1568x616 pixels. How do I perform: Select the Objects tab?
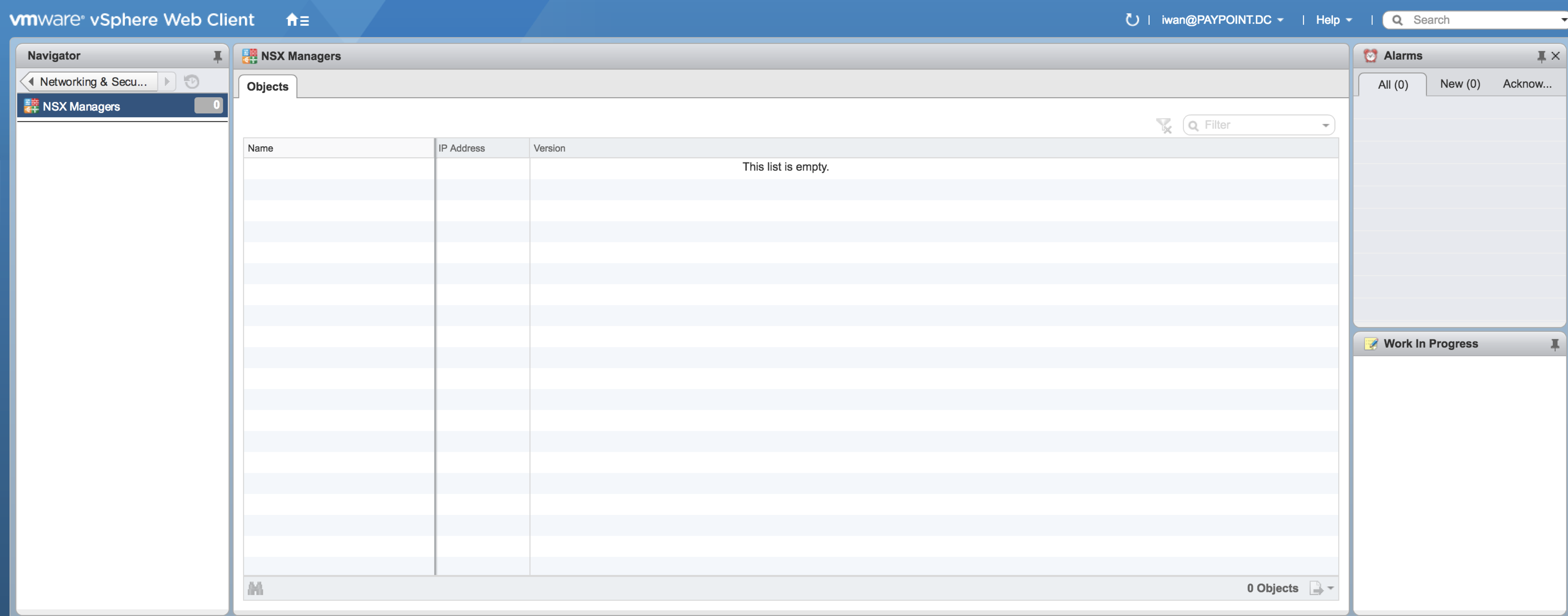[267, 86]
